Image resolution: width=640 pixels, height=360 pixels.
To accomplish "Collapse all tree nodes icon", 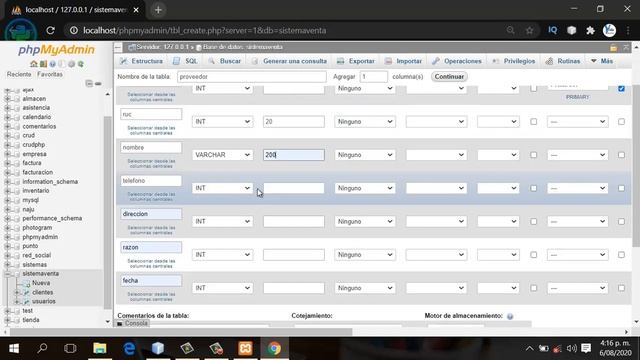I will pyautogui.click(x=89, y=83).
